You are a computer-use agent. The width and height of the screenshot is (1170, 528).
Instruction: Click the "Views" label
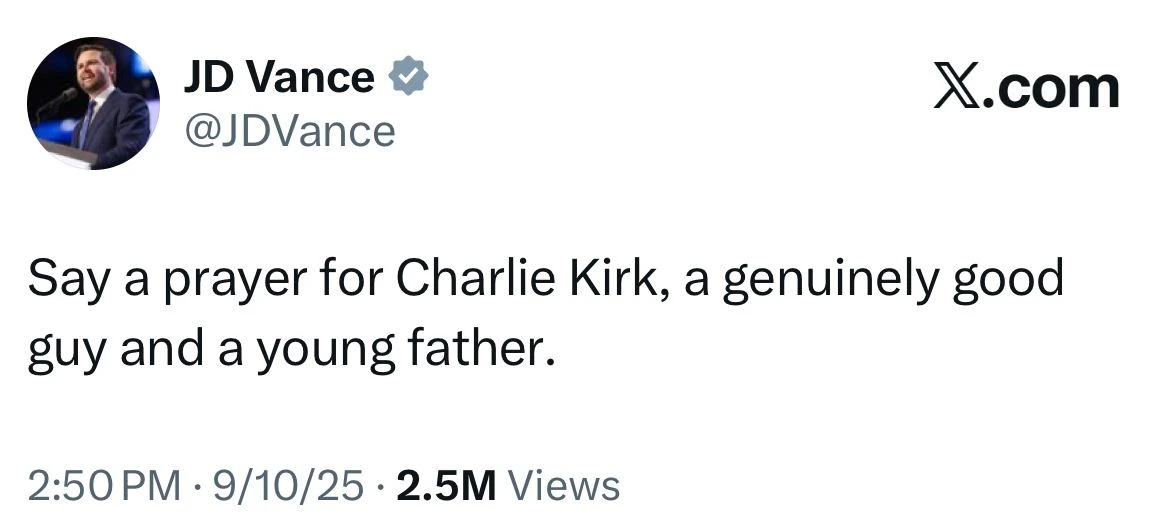coord(564,487)
